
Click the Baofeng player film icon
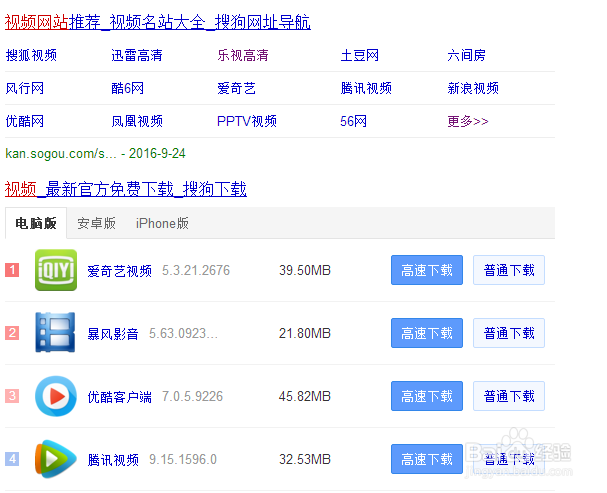click(55, 332)
